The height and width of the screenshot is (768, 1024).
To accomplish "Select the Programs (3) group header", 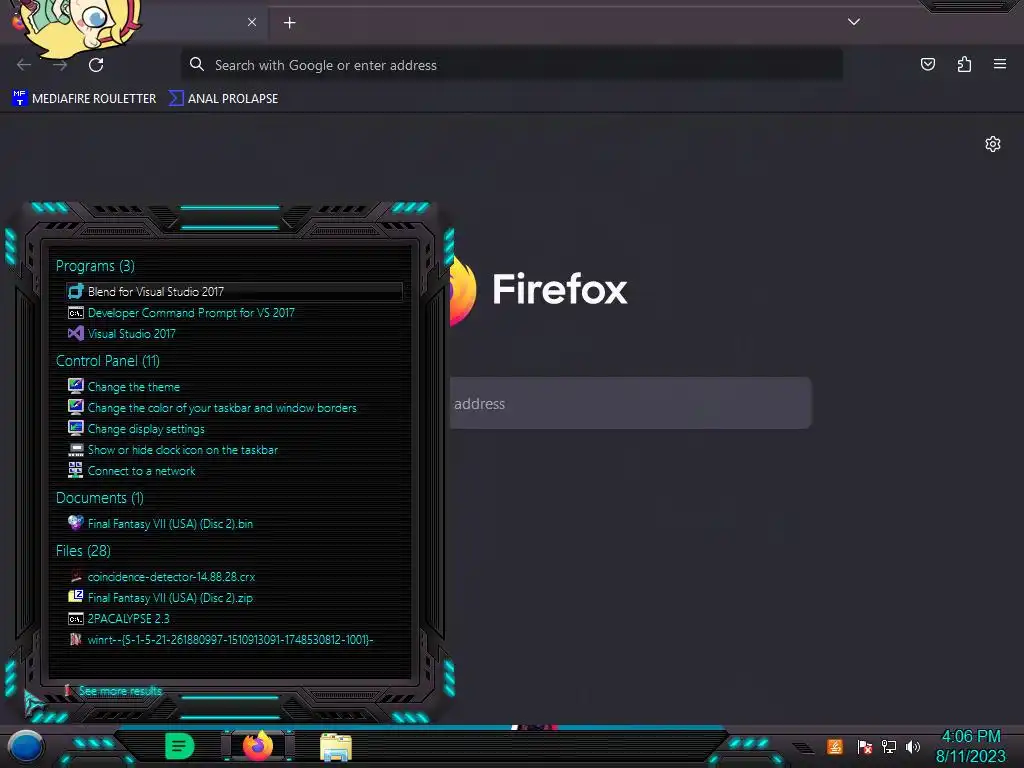I will 95,266.
